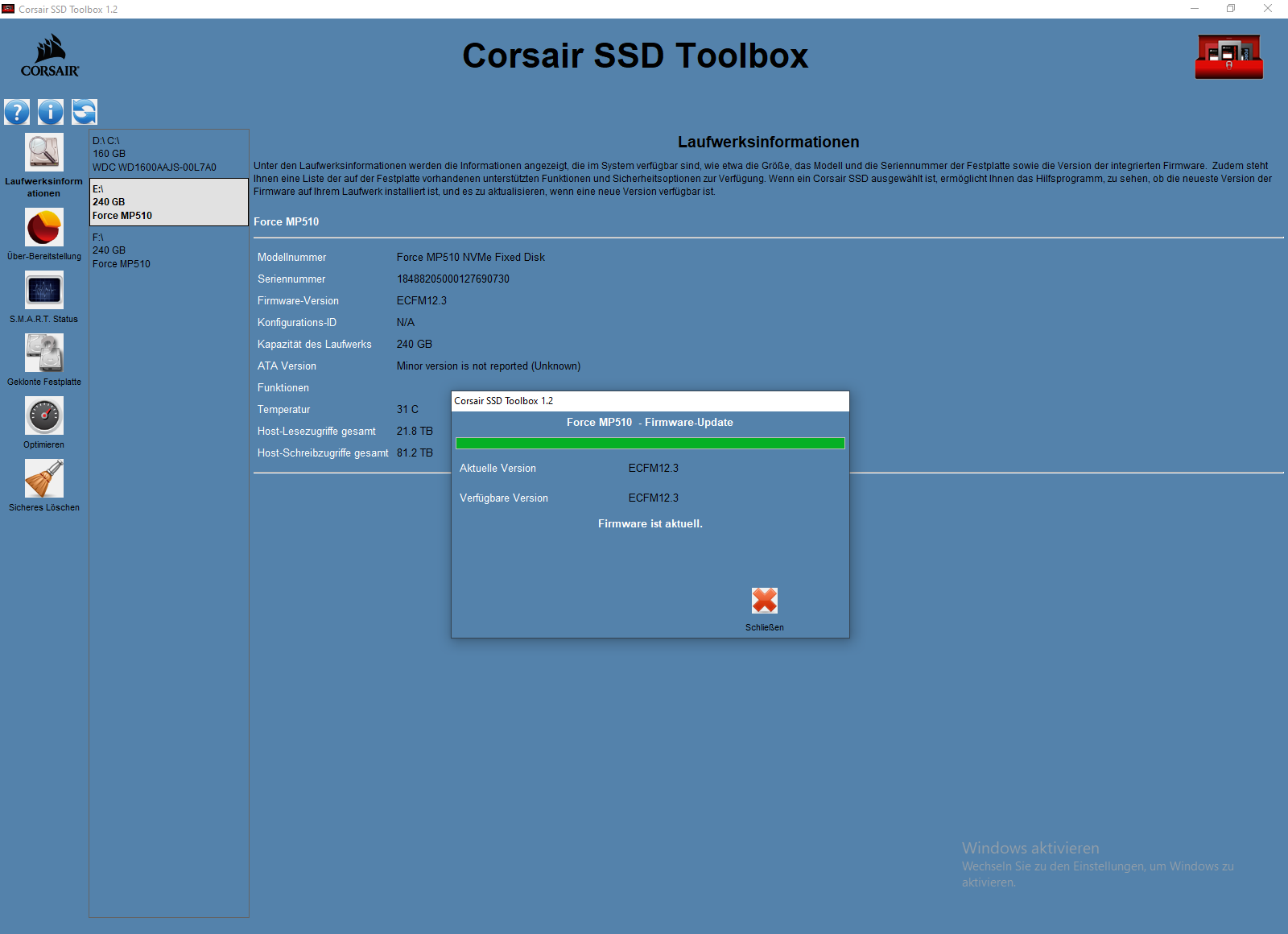Select the D:\ C:\ 160 GB drive
1288x934 pixels.
tap(168, 154)
